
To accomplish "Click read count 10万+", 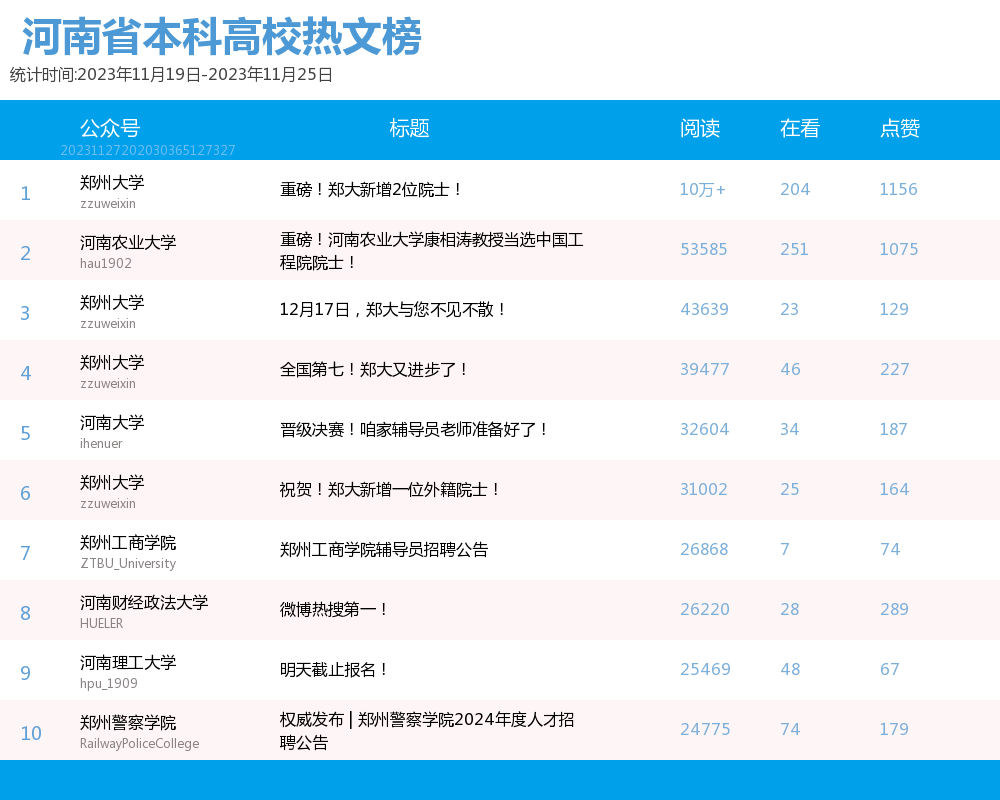I will (x=702, y=189).
